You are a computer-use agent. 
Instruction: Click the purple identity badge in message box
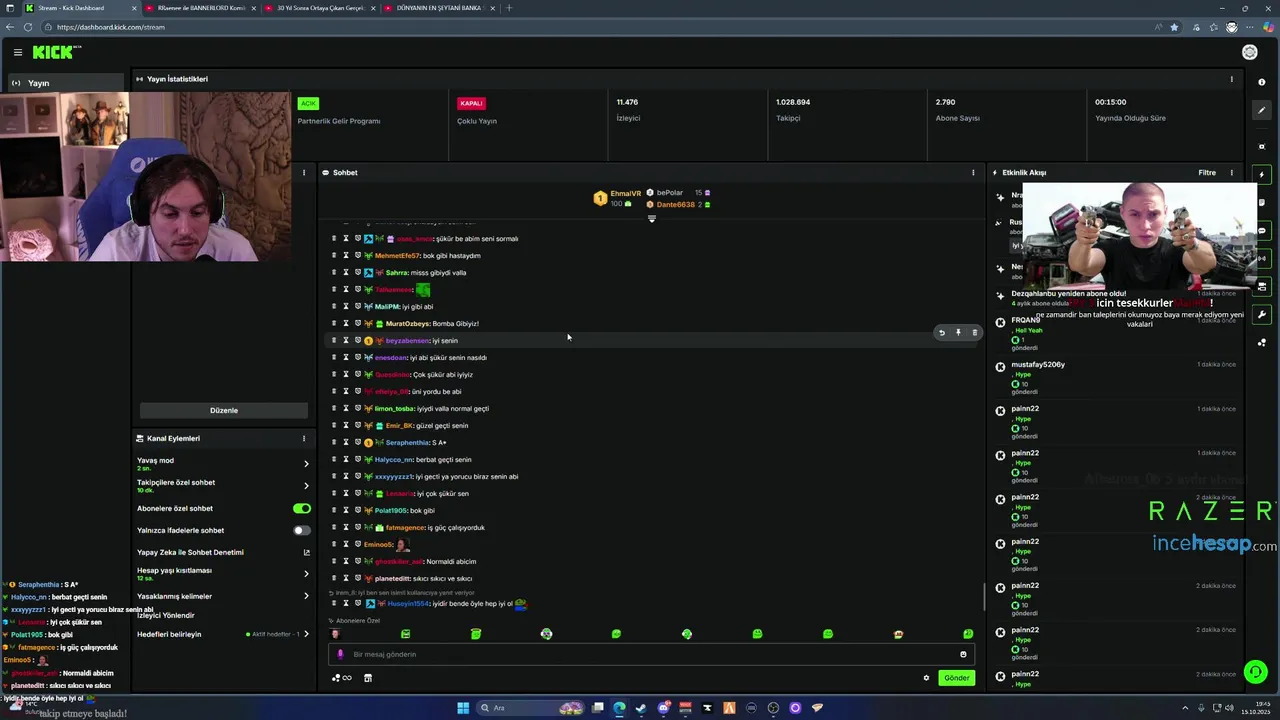(340, 654)
